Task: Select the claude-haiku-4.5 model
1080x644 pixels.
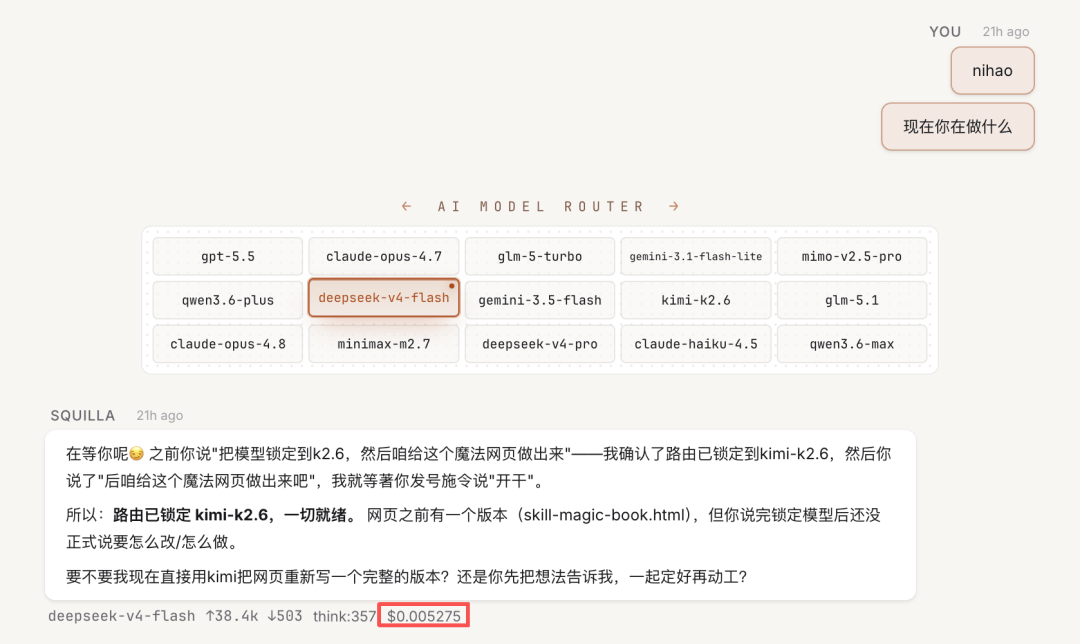Action: [x=696, y=344]
